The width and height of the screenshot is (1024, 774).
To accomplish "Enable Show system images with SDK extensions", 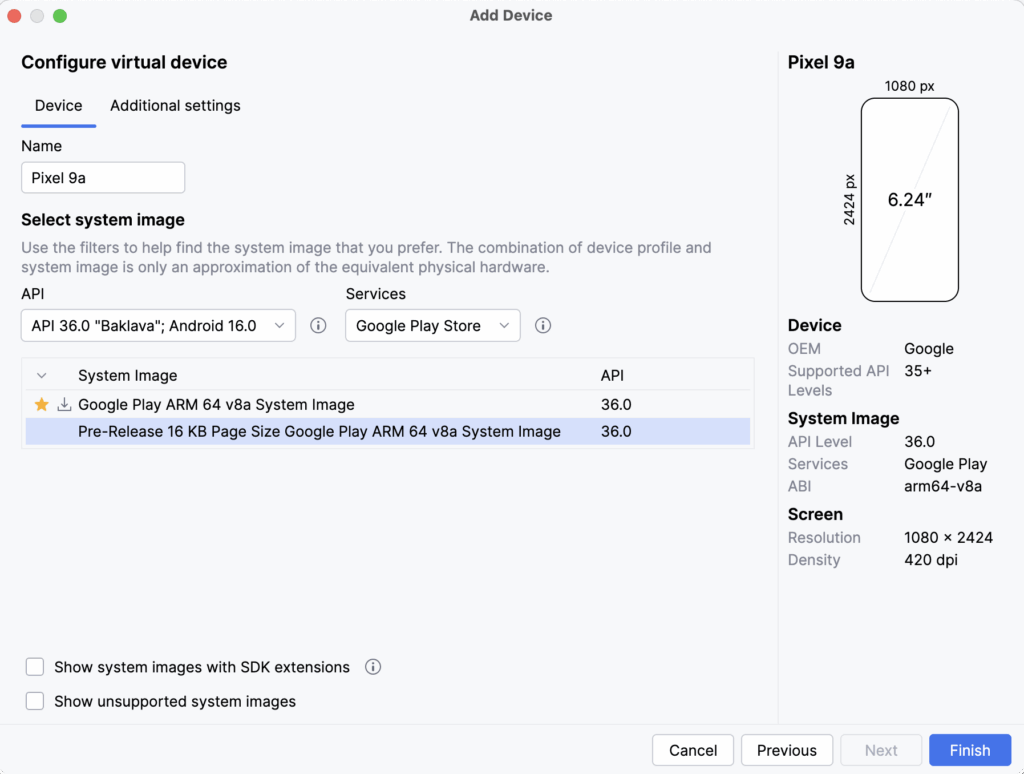I will (35, 667).
